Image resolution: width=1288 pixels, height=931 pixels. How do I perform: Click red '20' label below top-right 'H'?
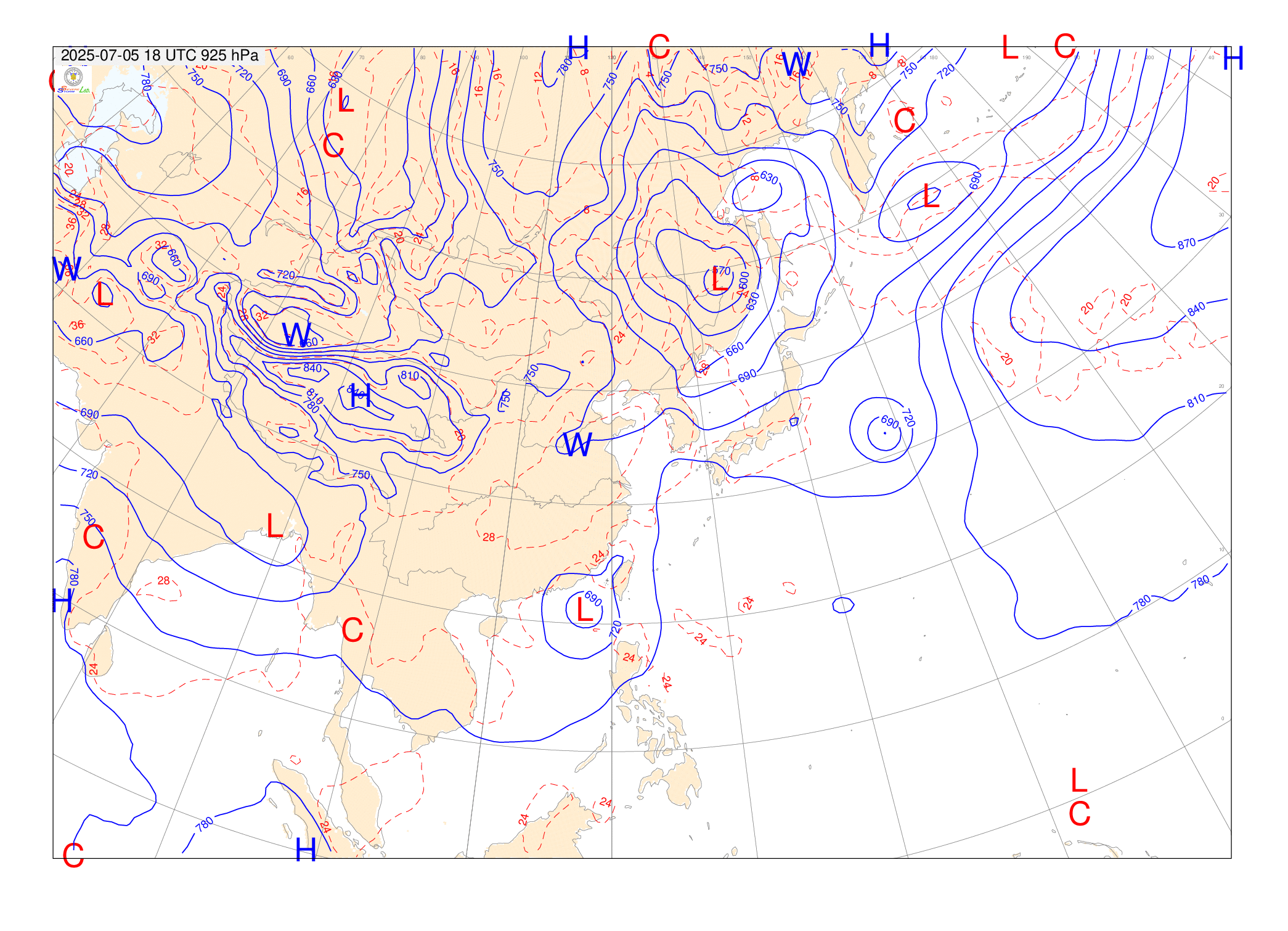1213,183
